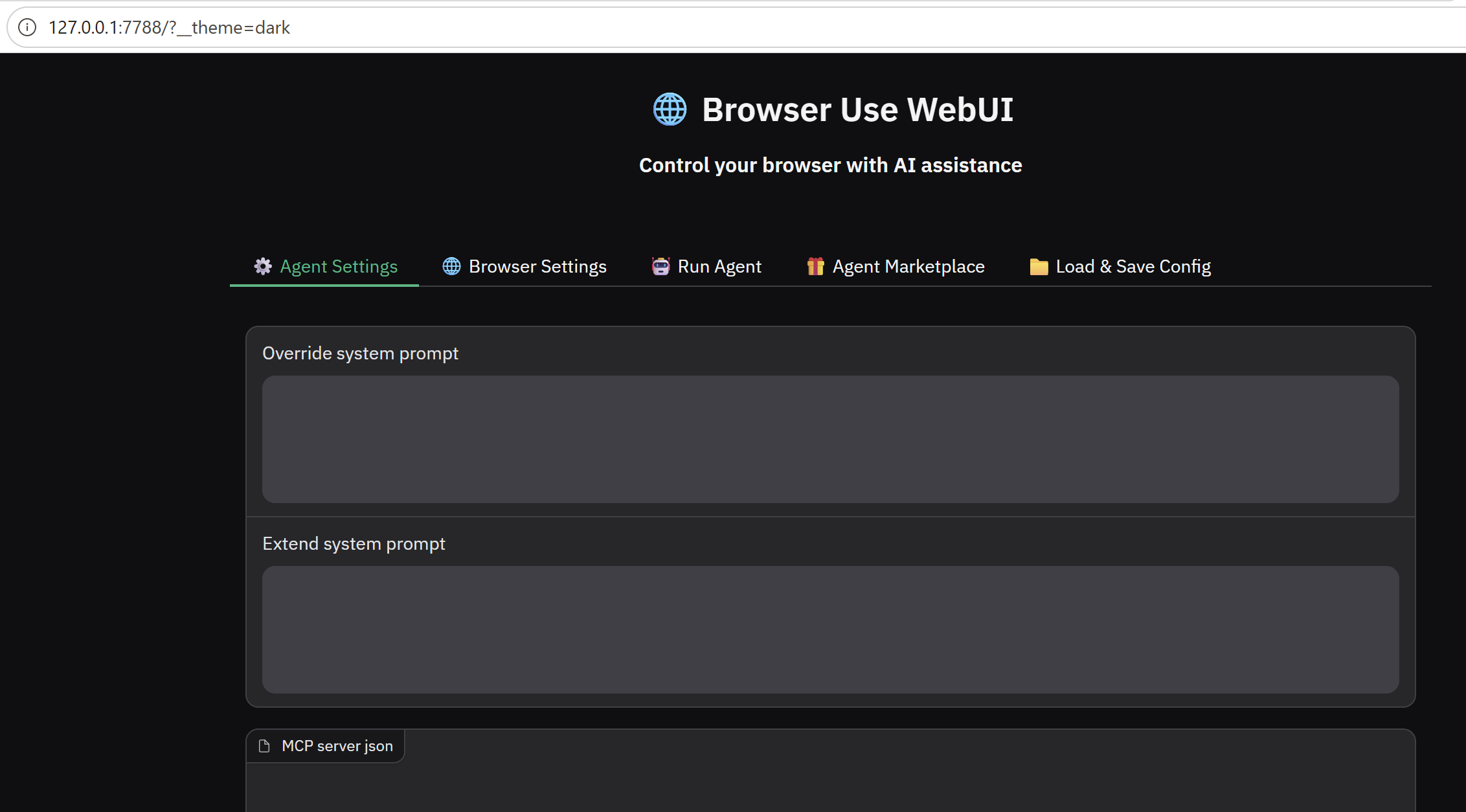Click the folder icon on Load & Save Config
This screenshot has height=812, width=1466.
pyautogui.click(x=1039, y=266)
